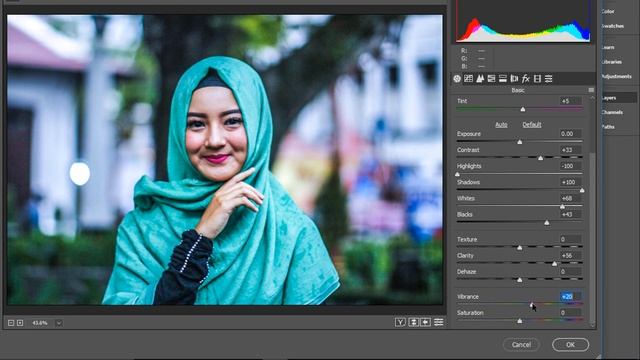The width and height of the screenshot is (640, 360).
Task: Click the panel scroll-up arrow
Action: click(x=592, y=98)
